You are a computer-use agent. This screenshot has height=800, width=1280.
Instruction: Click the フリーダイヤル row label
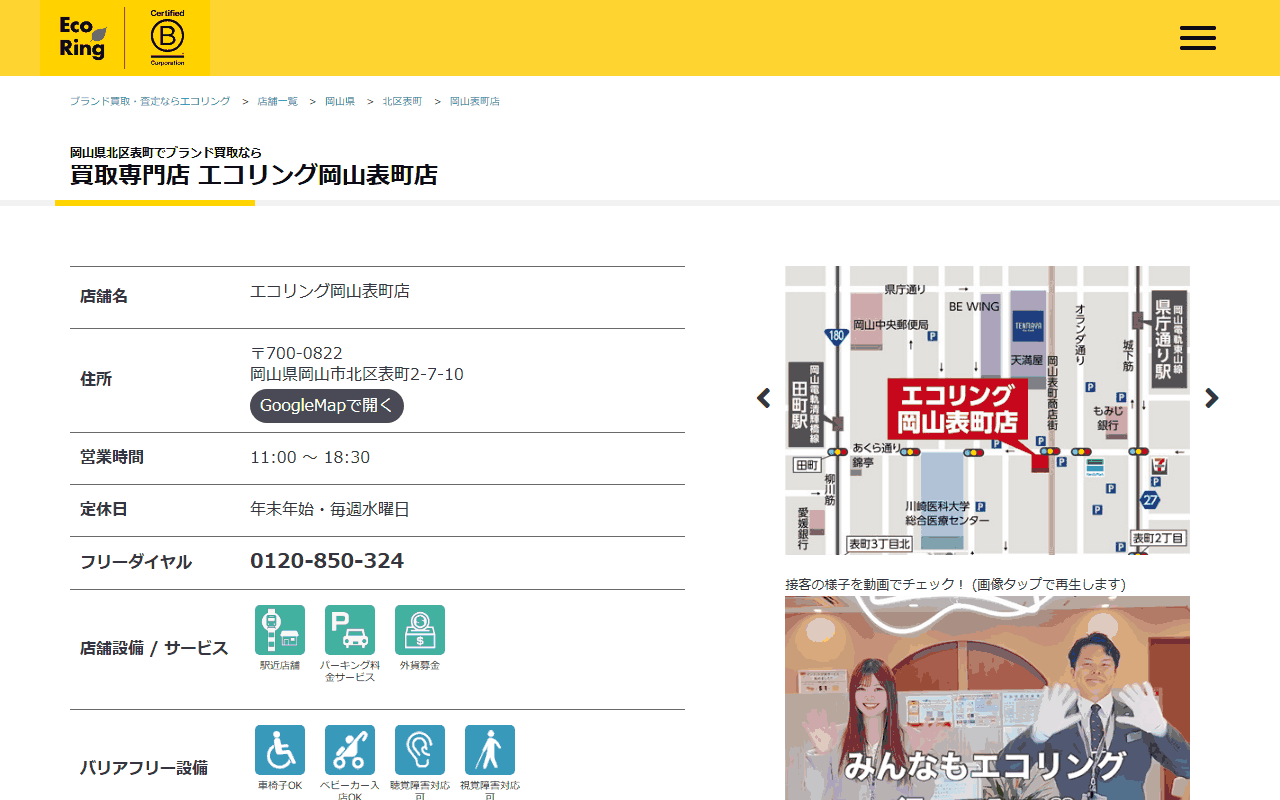point(136,562)
